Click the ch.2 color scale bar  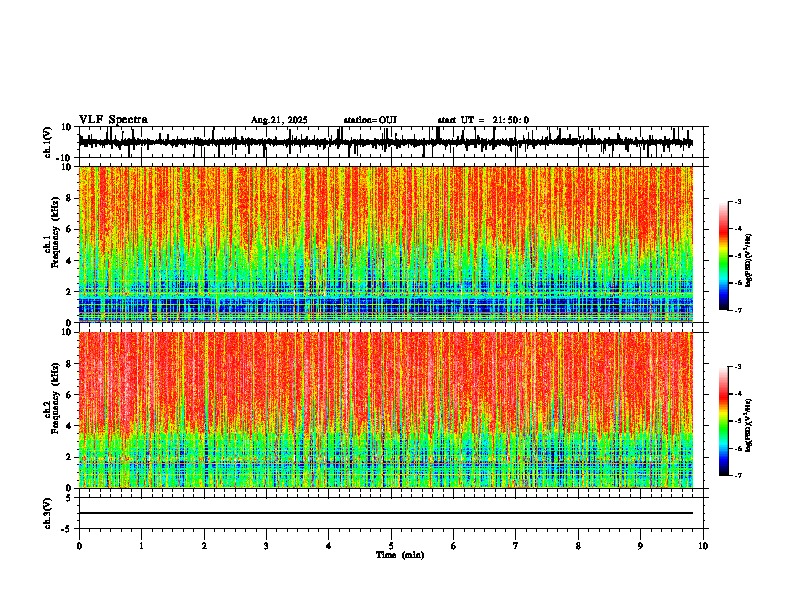point(724,421)
